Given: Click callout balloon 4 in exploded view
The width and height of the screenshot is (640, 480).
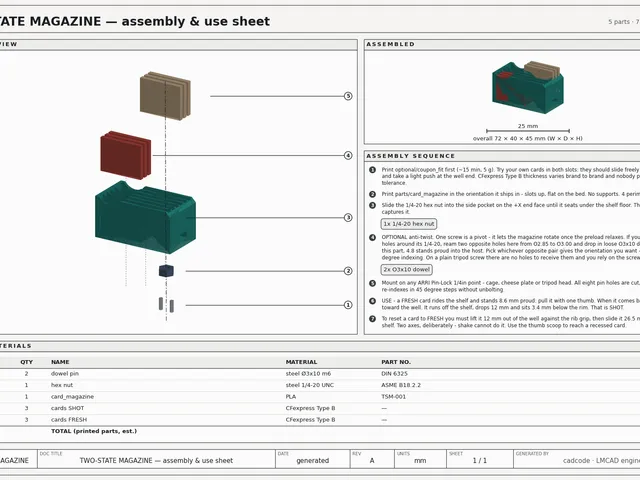Looking at the screenshot, I should point(348,155).
